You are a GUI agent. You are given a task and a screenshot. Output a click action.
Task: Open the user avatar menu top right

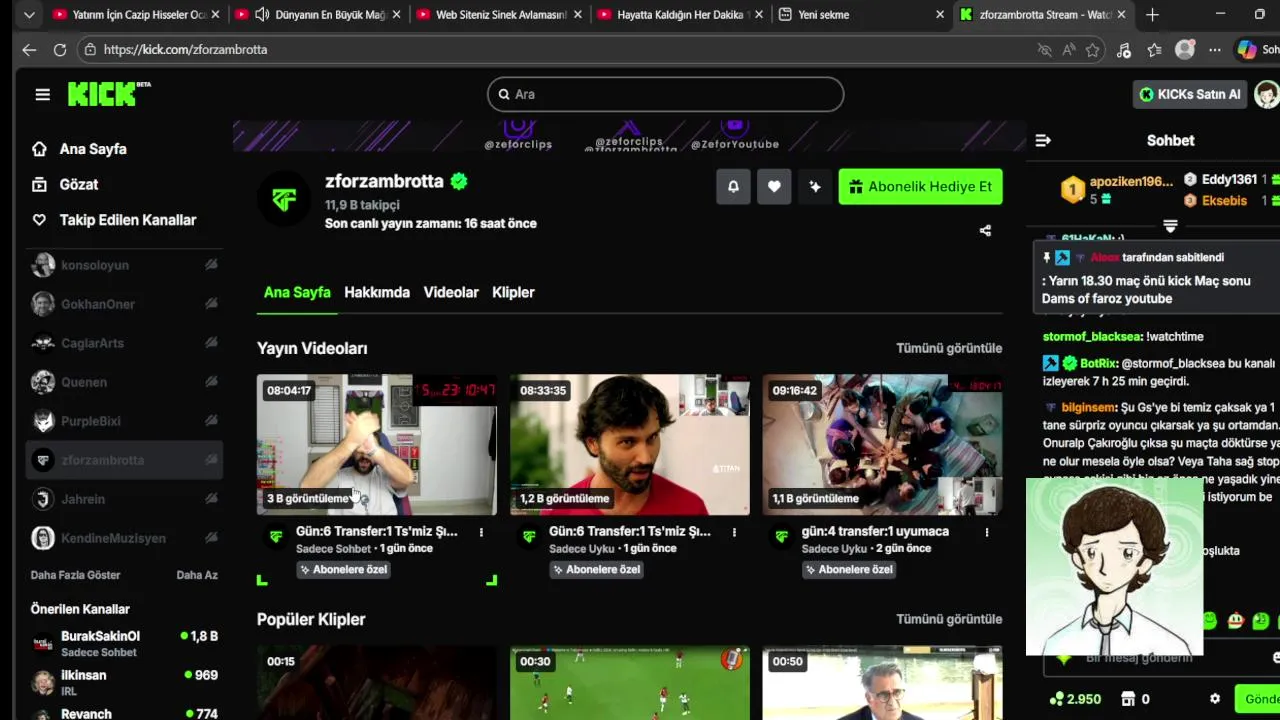[1267, 94]
